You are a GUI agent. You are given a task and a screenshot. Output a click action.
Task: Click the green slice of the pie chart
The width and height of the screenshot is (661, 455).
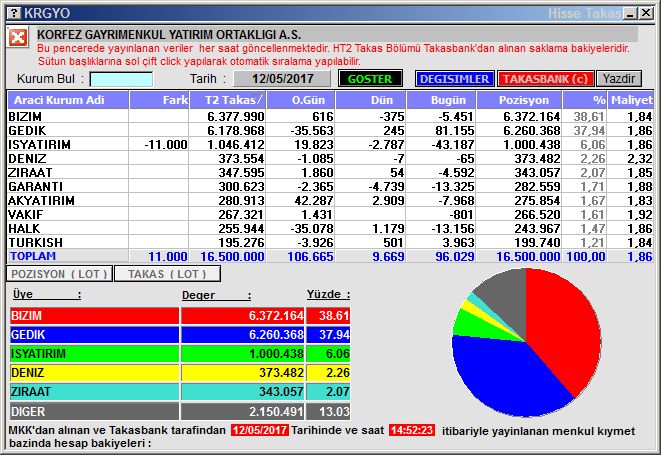click(x=474, y=326)
